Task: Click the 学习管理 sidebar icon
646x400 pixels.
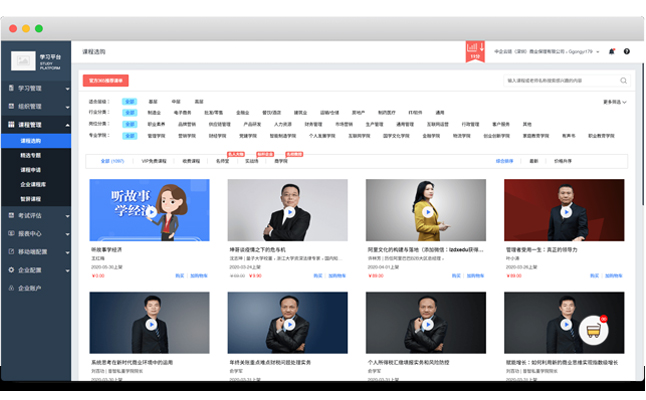Action: pos(11,88)
